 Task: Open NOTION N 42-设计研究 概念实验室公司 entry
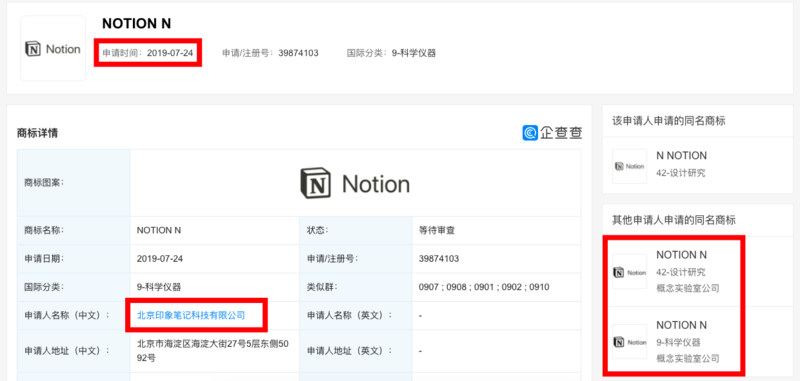688,271
